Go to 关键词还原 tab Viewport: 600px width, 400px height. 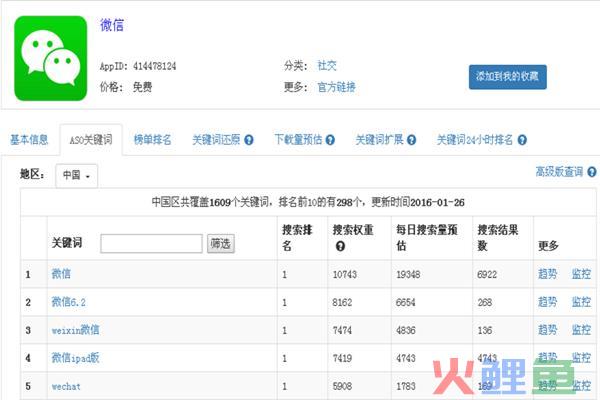pyautogui.click(x=216, y=140)
